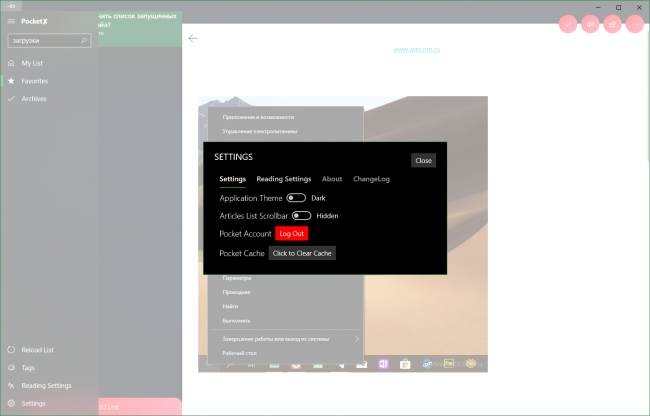Click the title bar back arrow
Image resolution: width=650 pixels, height=416 pixels.
click(x=11, y=6)
